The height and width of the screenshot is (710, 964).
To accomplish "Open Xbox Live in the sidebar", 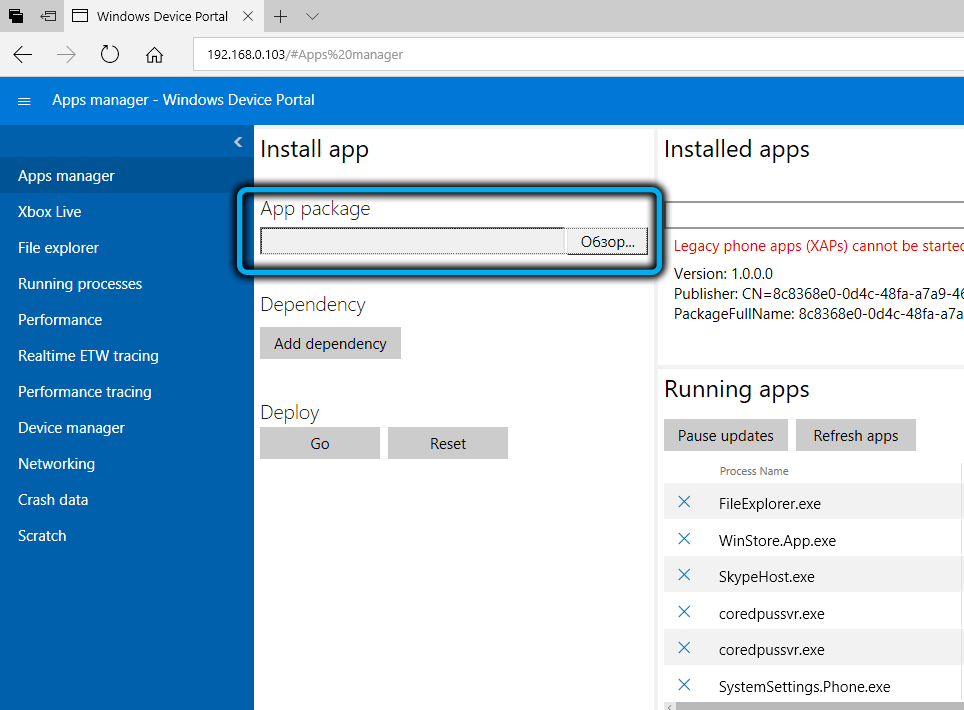I will (50, 212).
